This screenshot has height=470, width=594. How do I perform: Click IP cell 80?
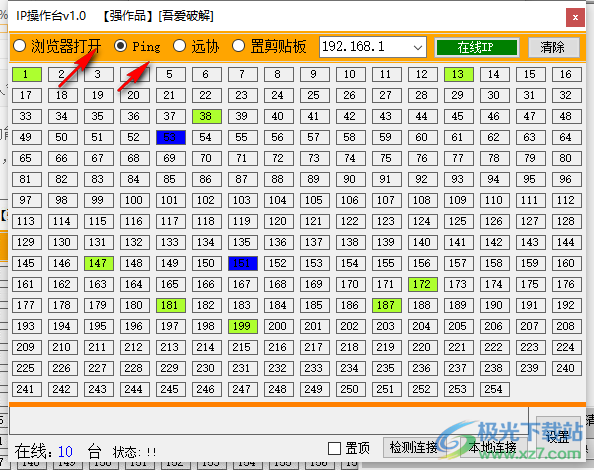(567, 158)
